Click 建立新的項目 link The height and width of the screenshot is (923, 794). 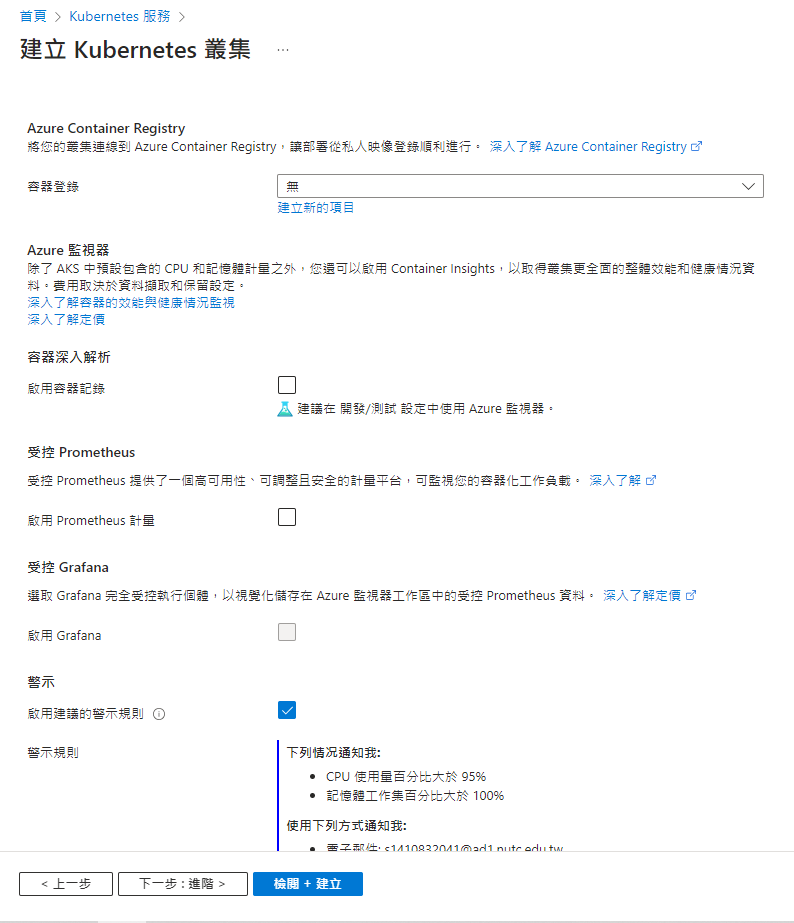coord(315,208)
